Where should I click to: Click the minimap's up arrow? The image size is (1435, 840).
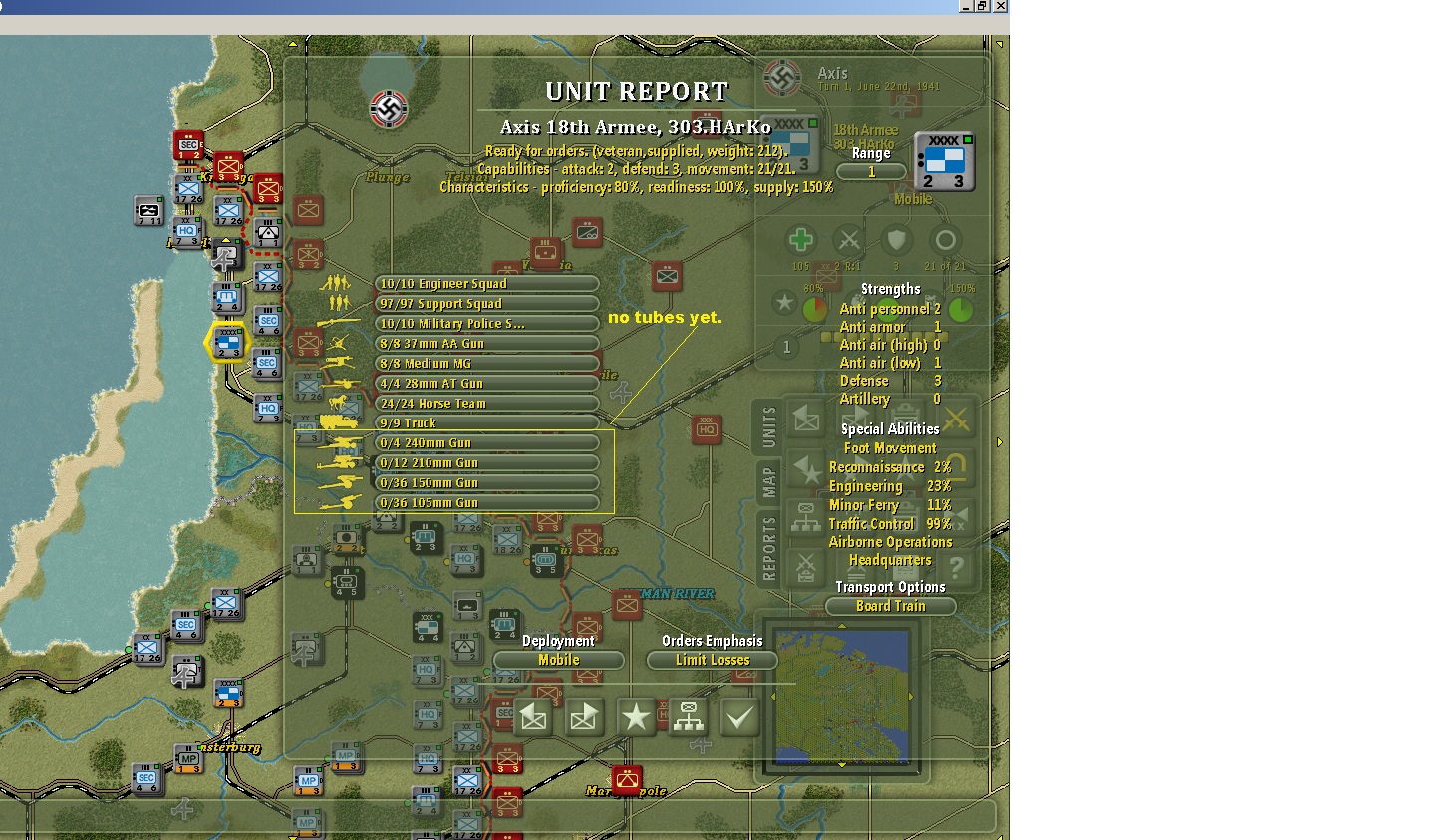point(842,626)
